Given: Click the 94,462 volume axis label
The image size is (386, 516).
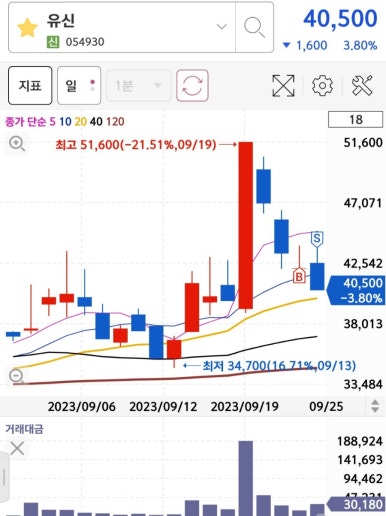Looking at the screenshot, I should 363,479.
